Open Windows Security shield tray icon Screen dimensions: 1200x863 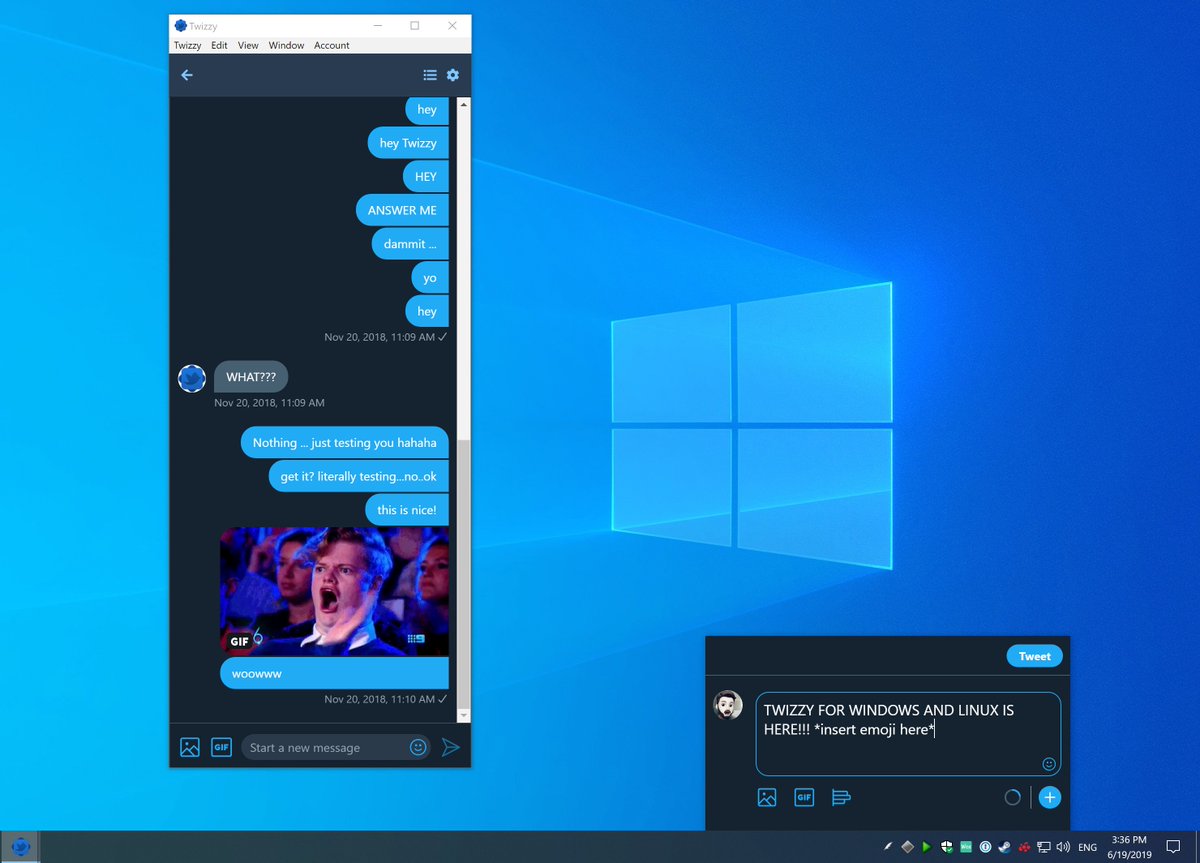tap(946, 847)
